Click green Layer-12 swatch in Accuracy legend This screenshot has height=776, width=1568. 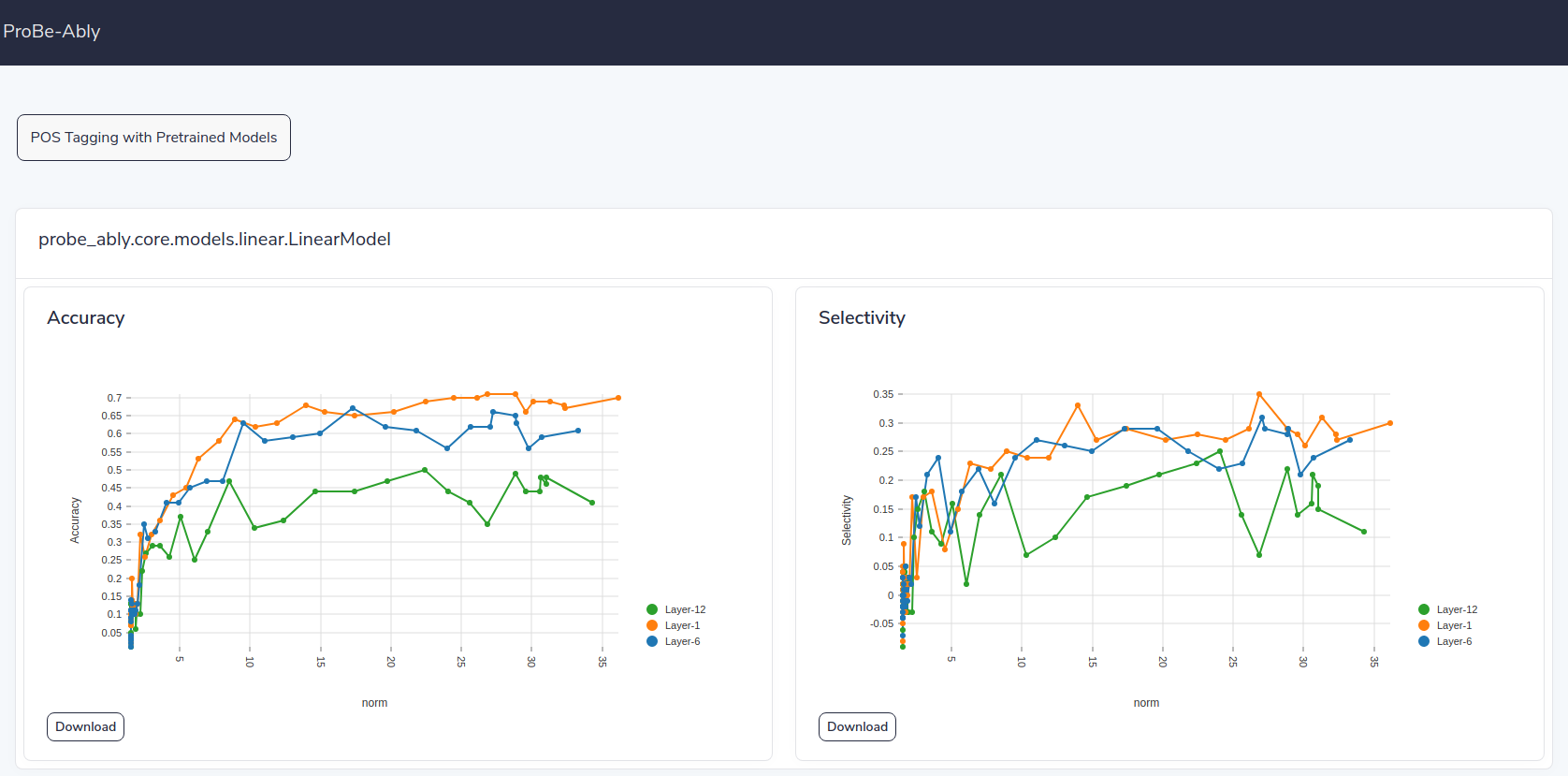tap(652, 609)
